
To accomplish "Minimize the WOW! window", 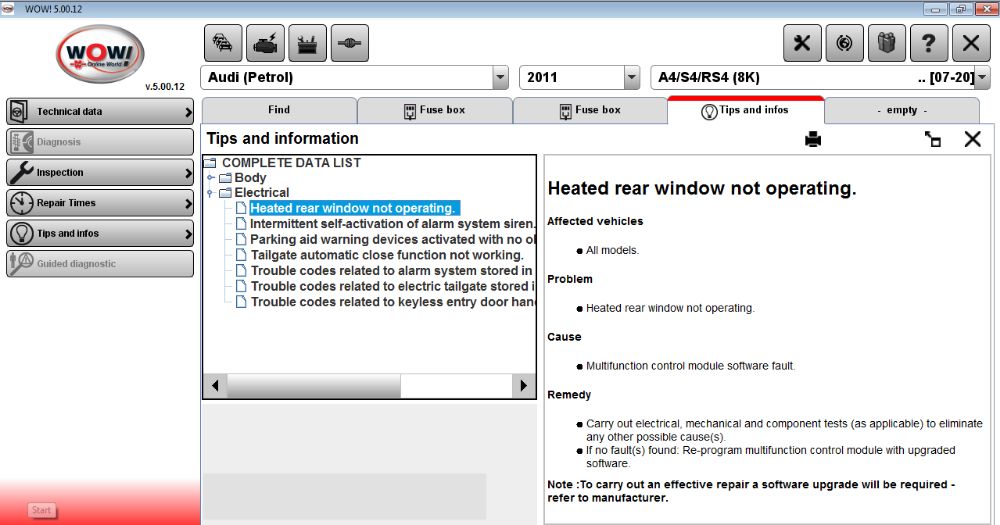I will 936,9.
